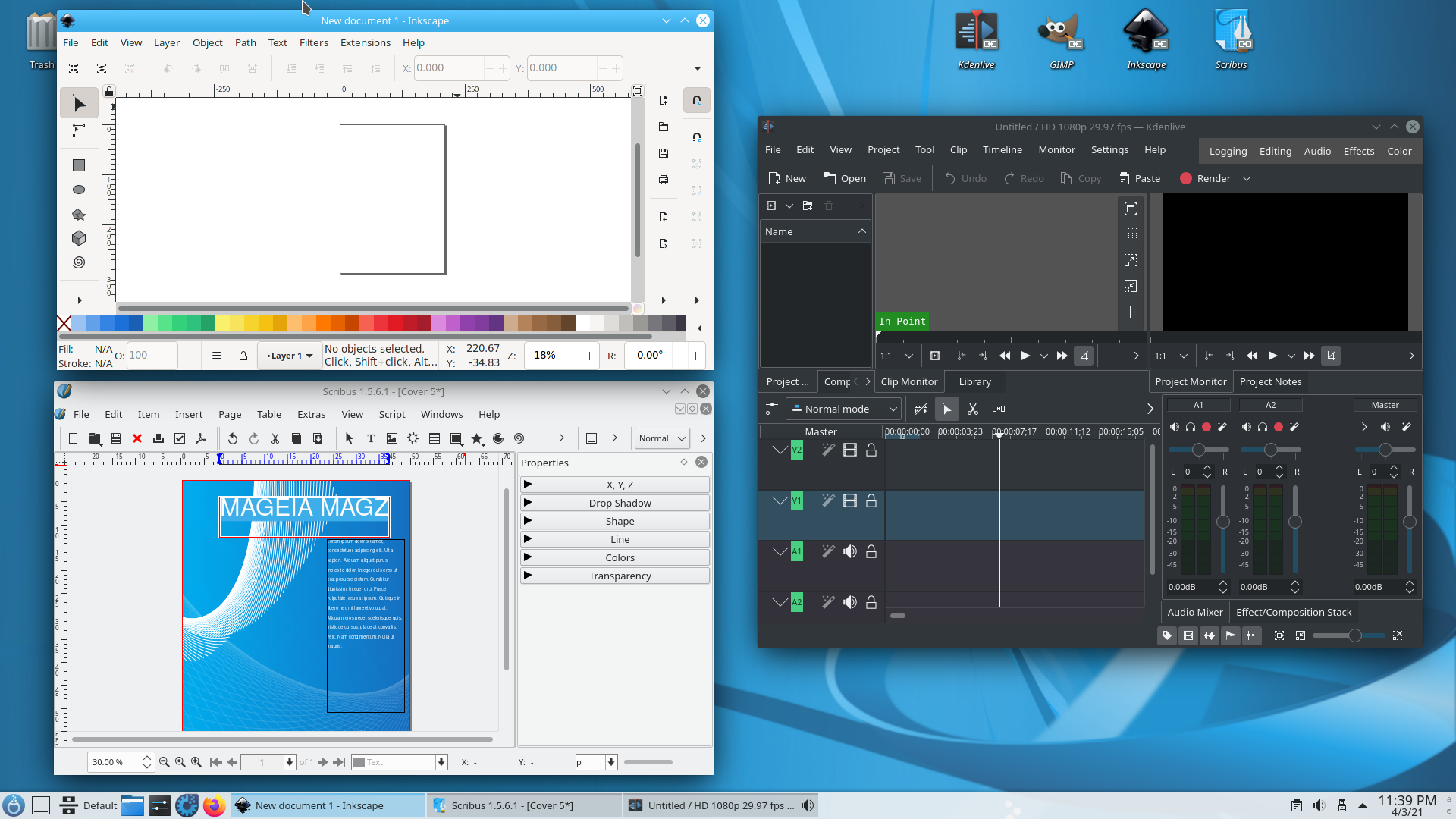This screenshot has width=1456, height=819.
Task: Launch Firefox from the taskbar
Action: click(214, 805)
